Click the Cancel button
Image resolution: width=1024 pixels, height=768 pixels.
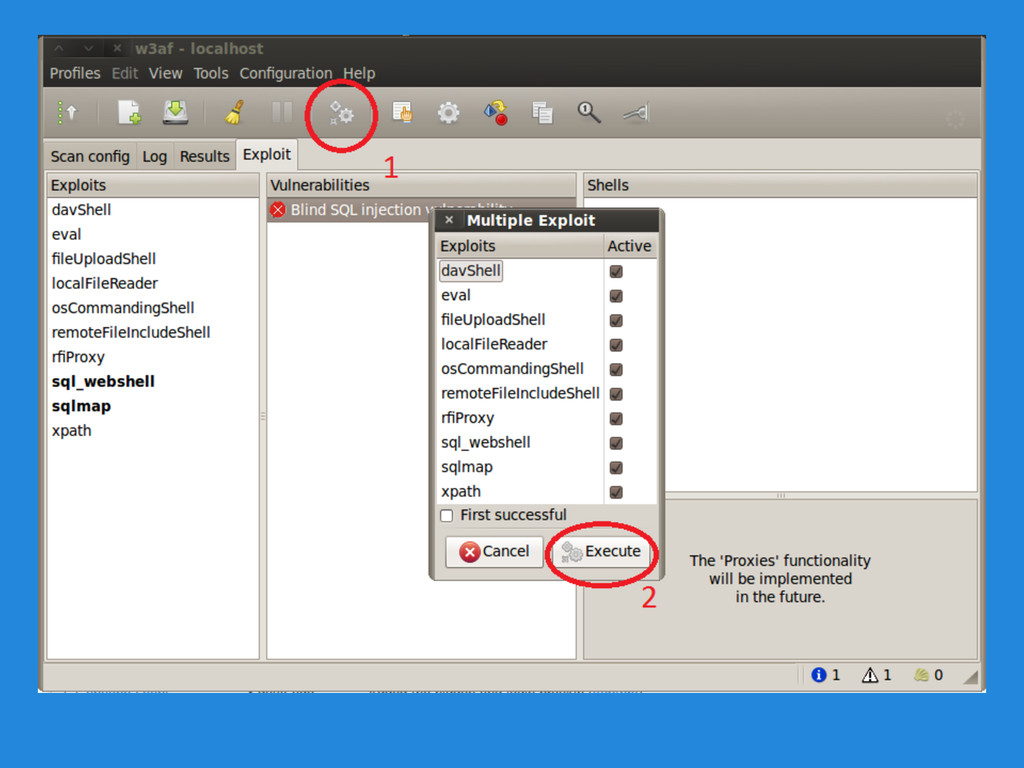click(494, 552)
